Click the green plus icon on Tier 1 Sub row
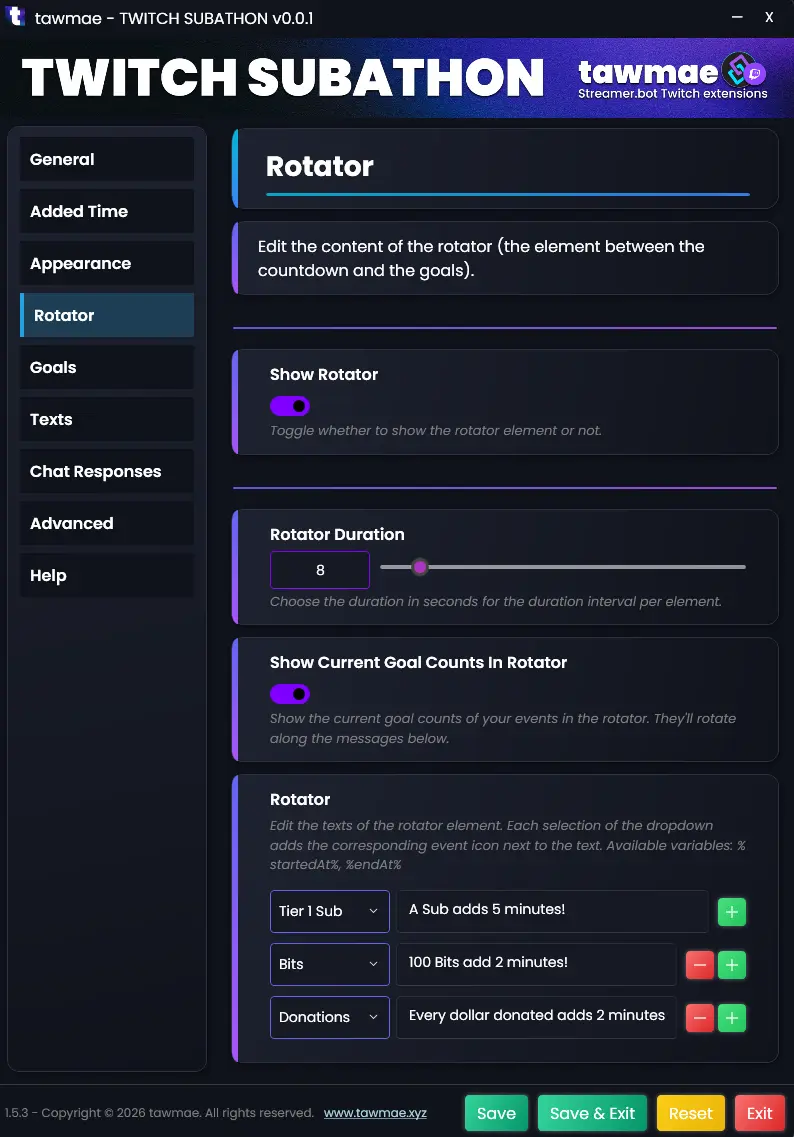The width and height of the screenshot is (794, 1137). 731,912
